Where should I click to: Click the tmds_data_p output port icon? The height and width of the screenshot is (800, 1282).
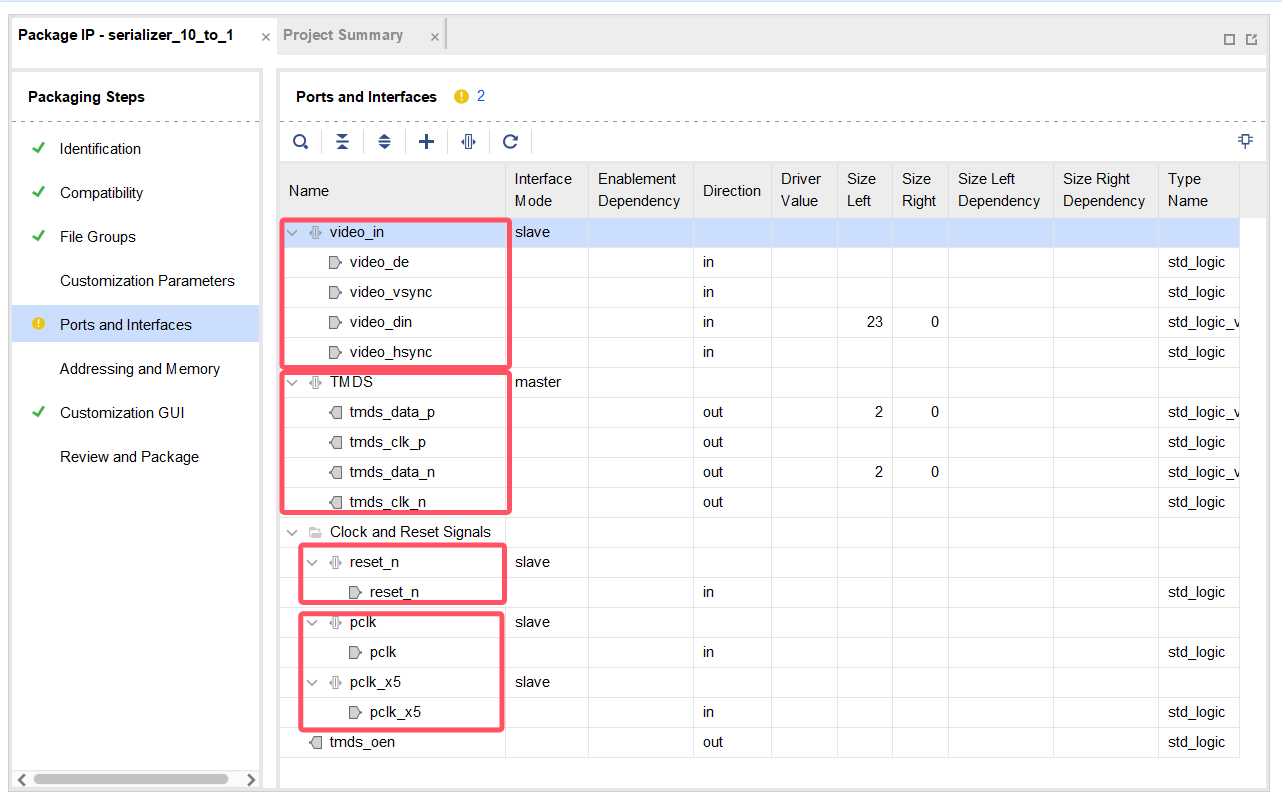pos(335,412)
